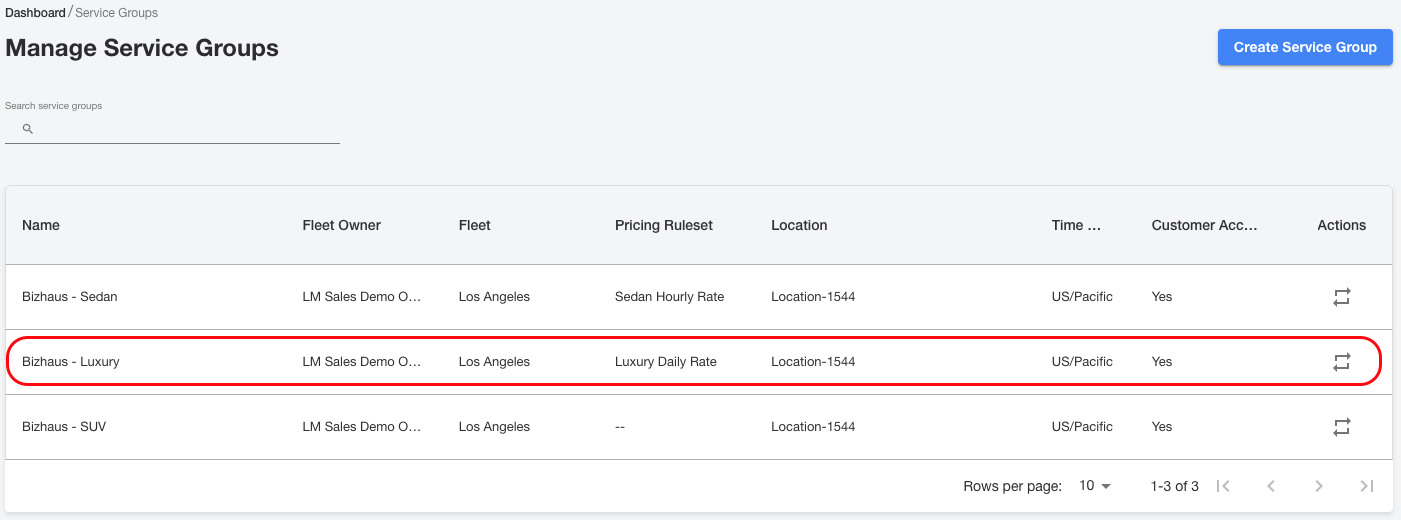Sort by Fleet Owner column header

[342, 225]
